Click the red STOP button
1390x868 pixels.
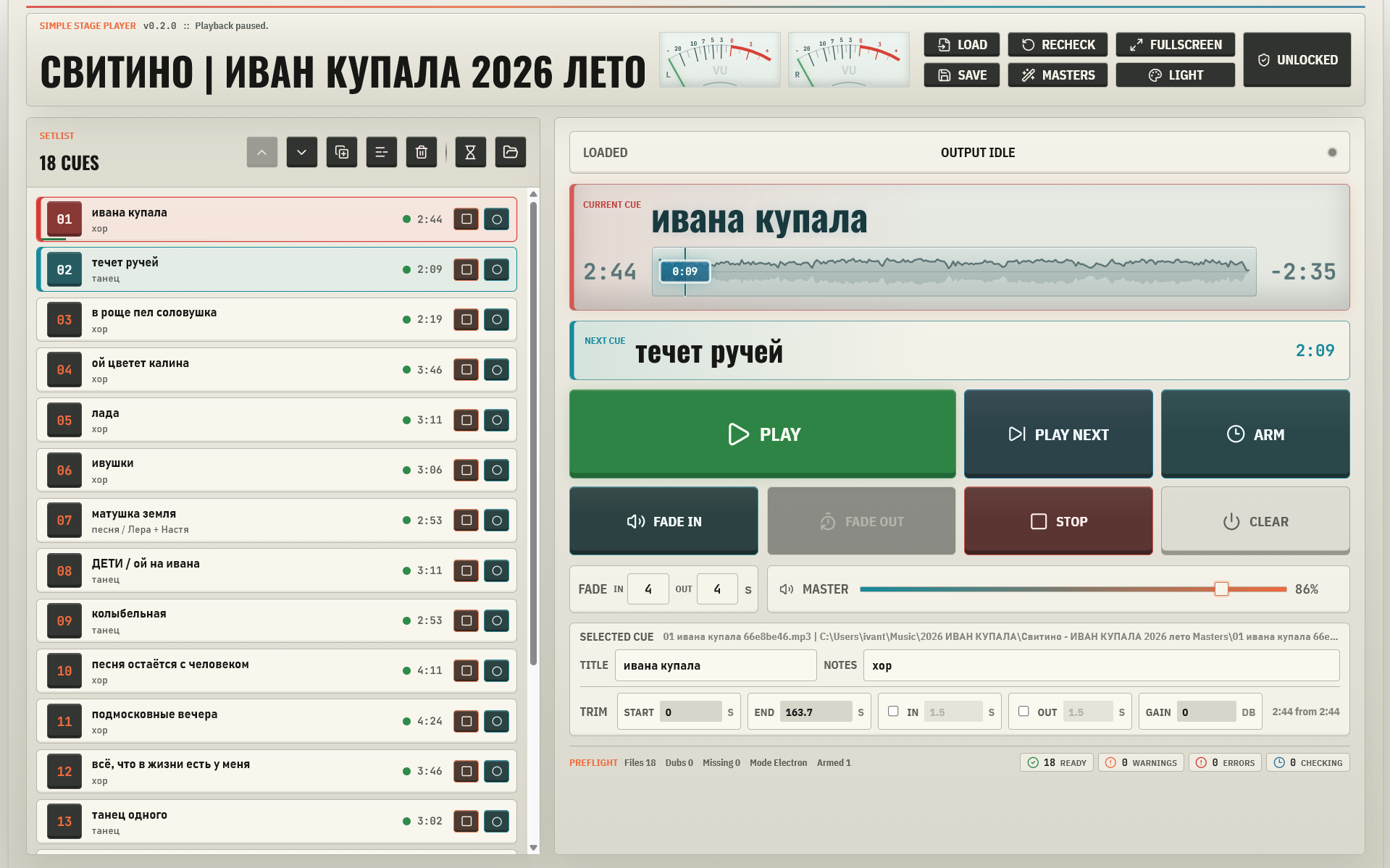[1058, 521]
